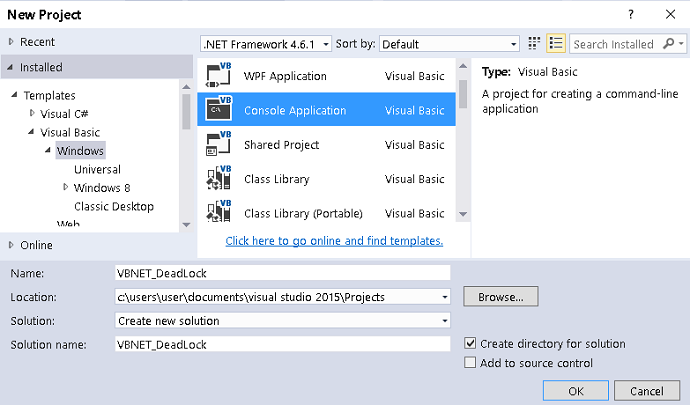
Task: Click the Cancel button
Action: click(646, 391)
